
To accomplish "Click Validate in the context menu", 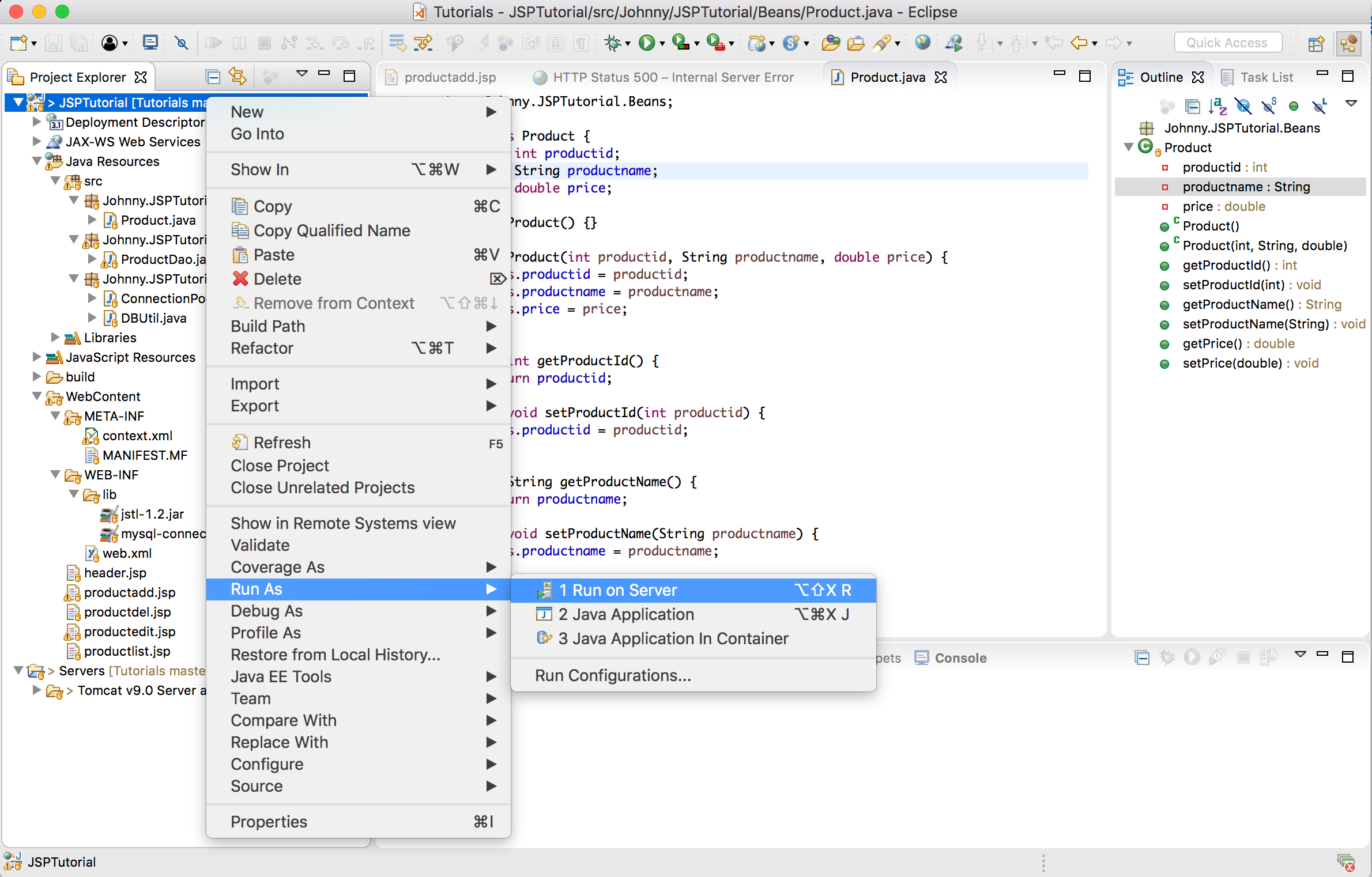I will pos(359,545).
